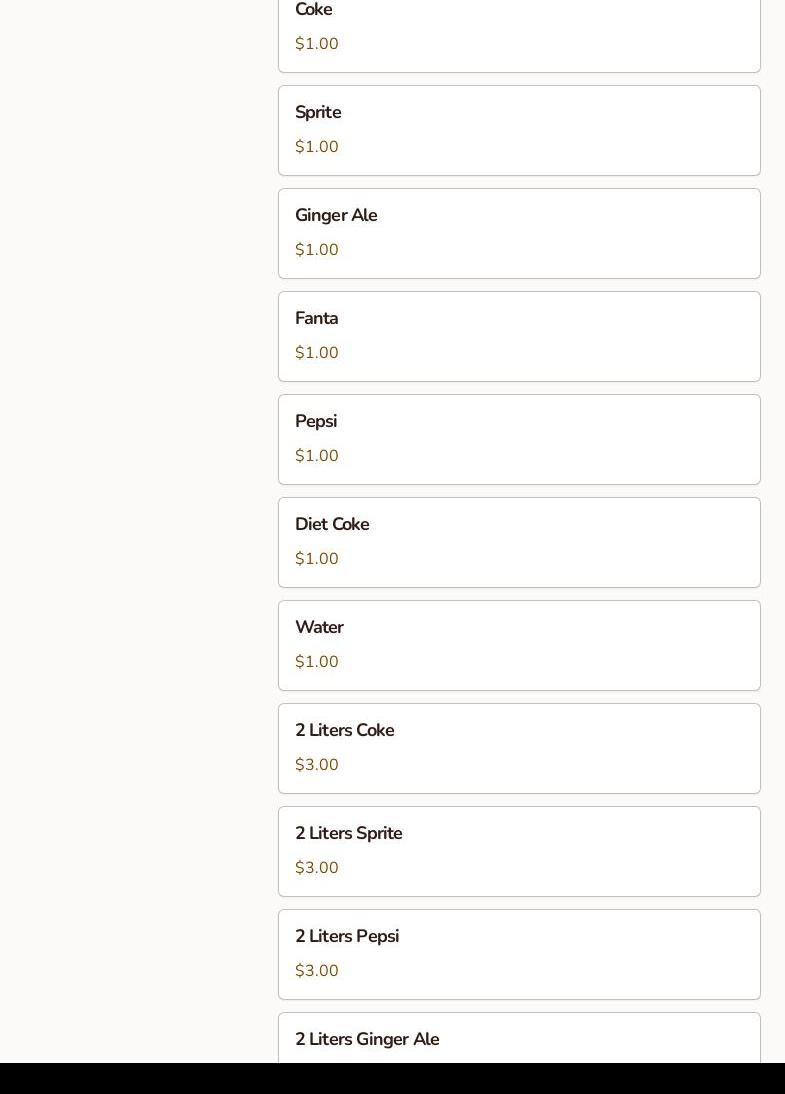Open the 2 Liters Ginger Ale item

pos(519,1040)
